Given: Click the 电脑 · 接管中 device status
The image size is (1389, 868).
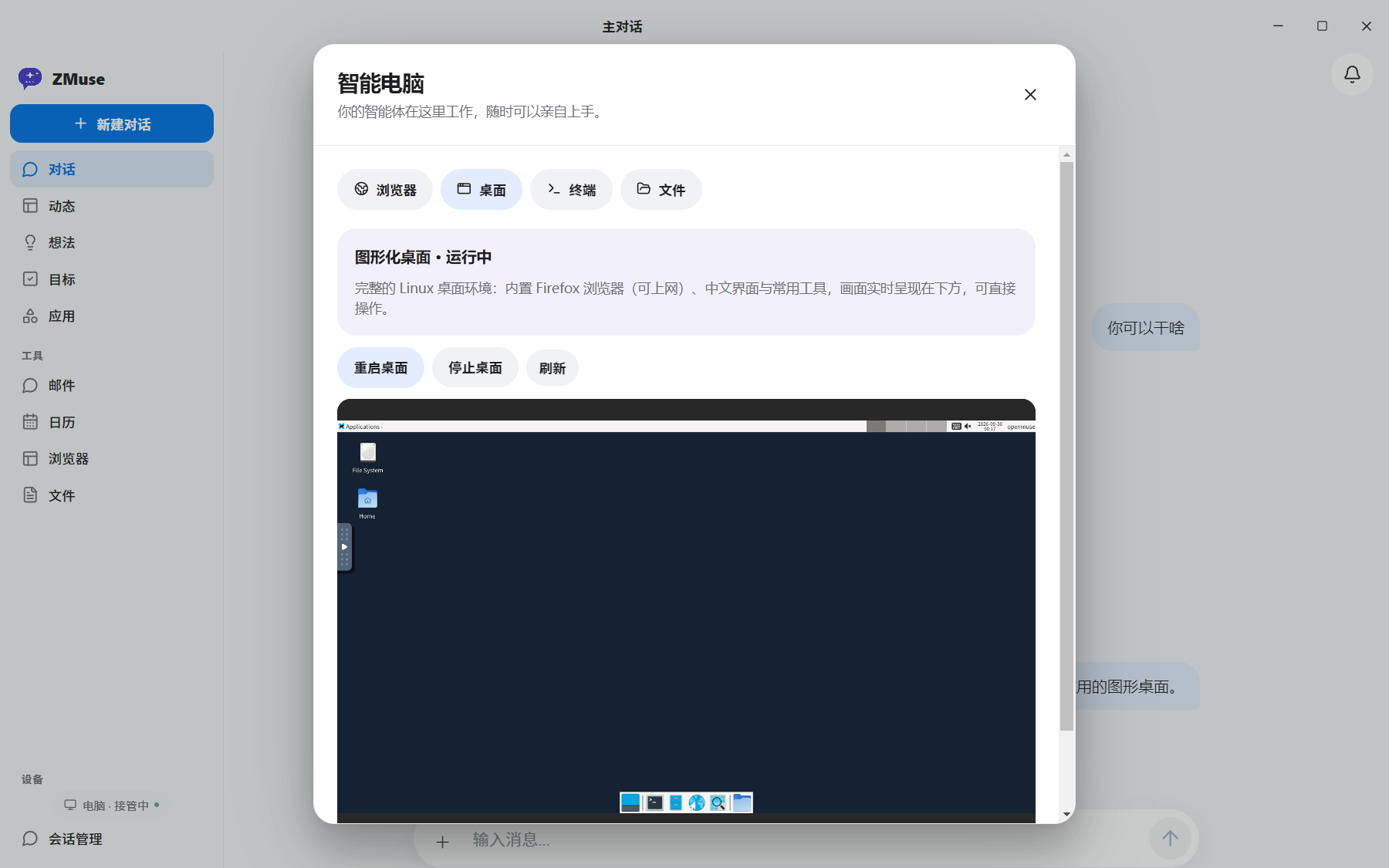Looking at the screenshot, I should [112, 806].
